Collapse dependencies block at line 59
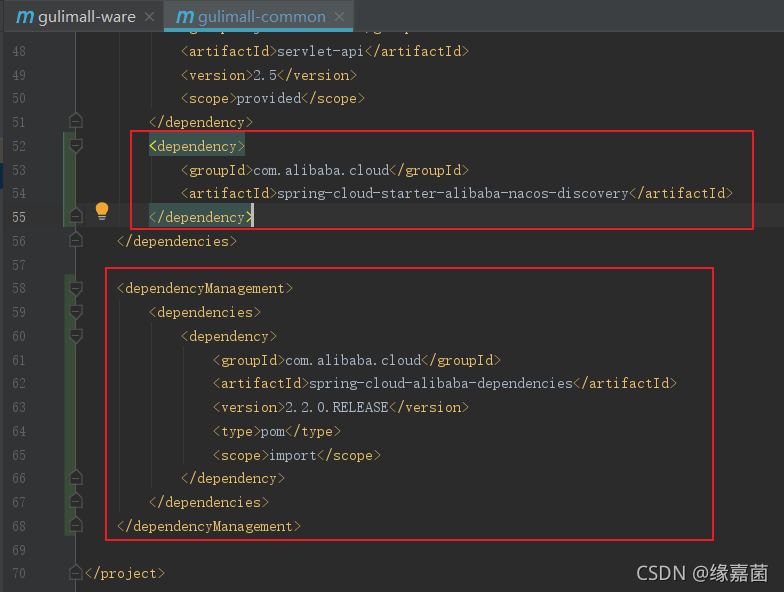This screenshot has height=592, width=784. click(76, 312)
